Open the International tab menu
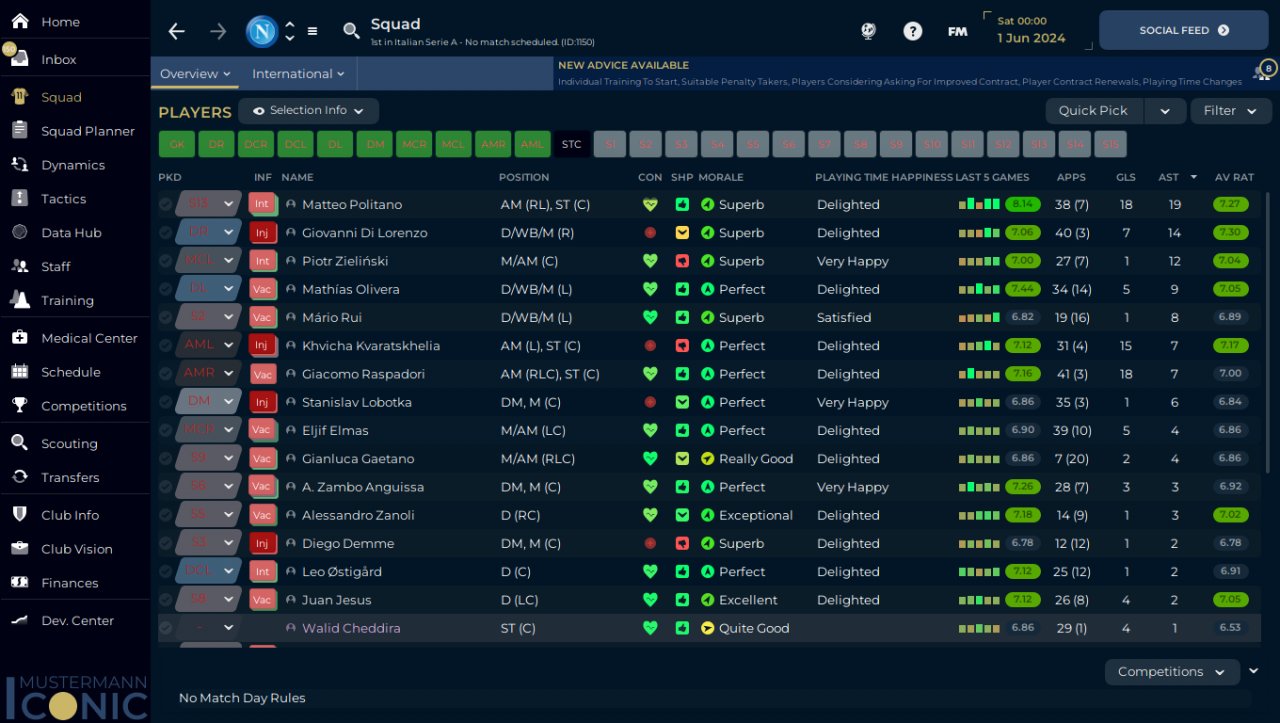Image resolution: width=1280 pixels, height=723 pixels. click(298, 74)
